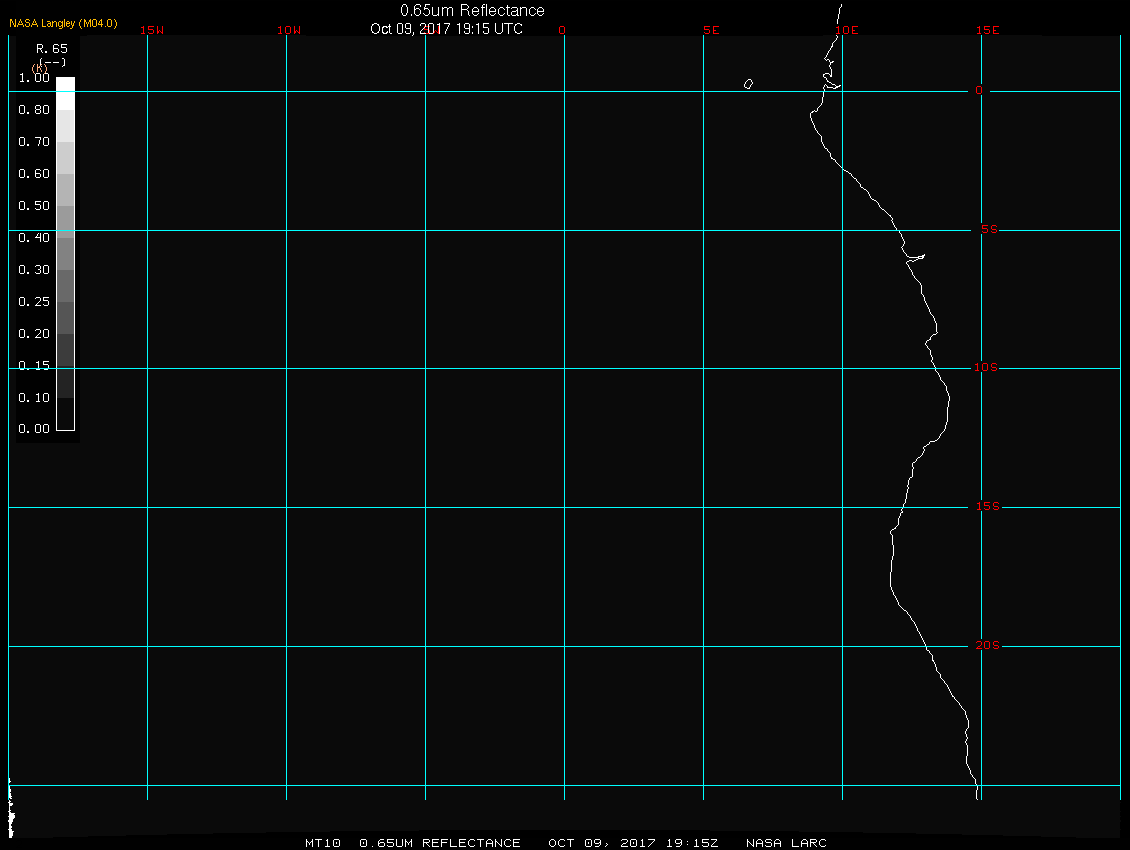Screen dimensions: 1130x850
Task: Click the 5E longitude label
Action: tap(711, 30)
